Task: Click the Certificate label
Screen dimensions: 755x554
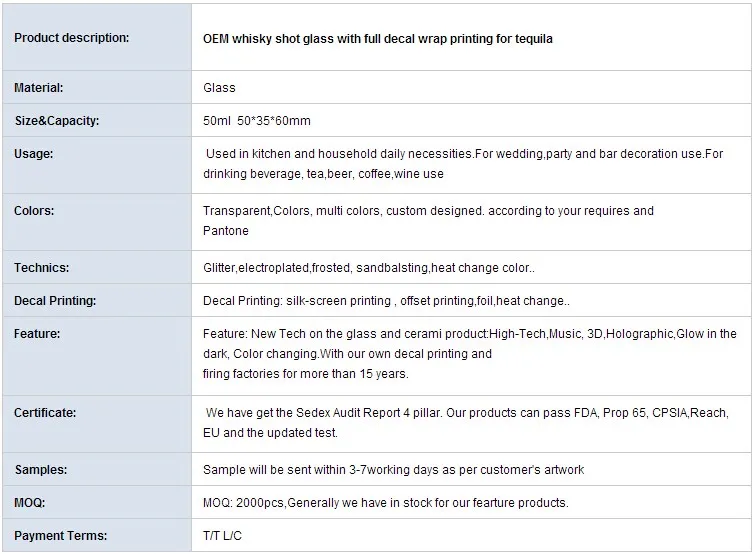Action: (45, 413)
